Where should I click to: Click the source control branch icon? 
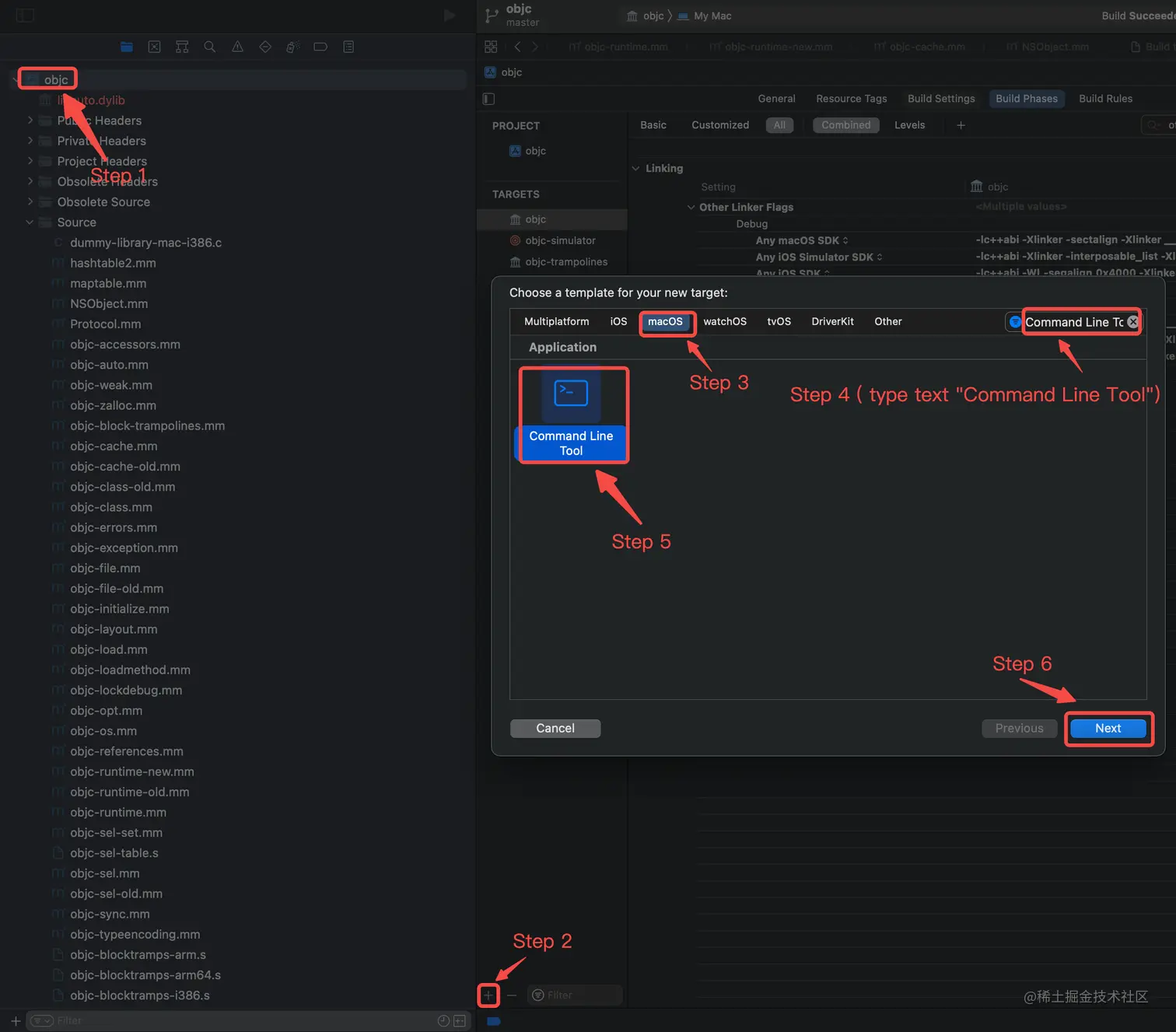[x=492, y=16]
